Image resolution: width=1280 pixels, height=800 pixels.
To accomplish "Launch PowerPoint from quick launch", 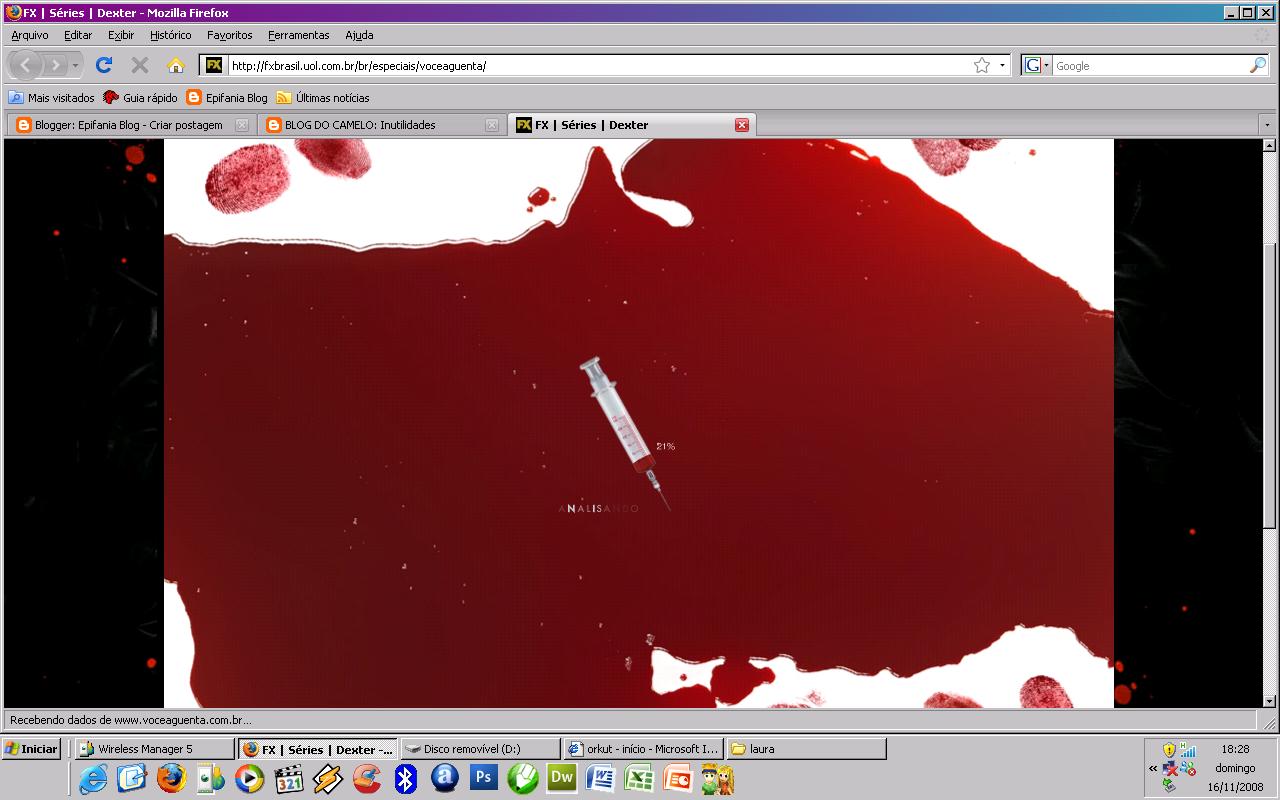I will pyautogui.click(x=679, y=779).
